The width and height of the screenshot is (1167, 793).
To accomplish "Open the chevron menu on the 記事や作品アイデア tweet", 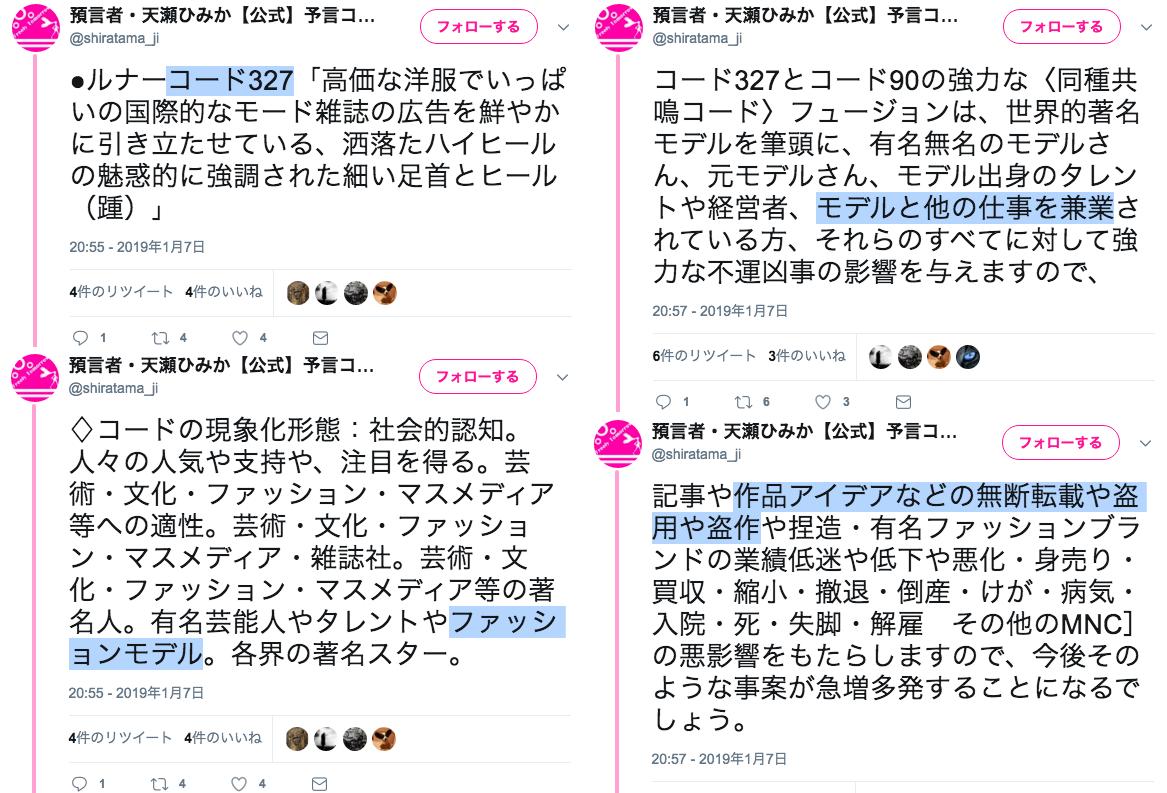I will [x=1145, y=444].
